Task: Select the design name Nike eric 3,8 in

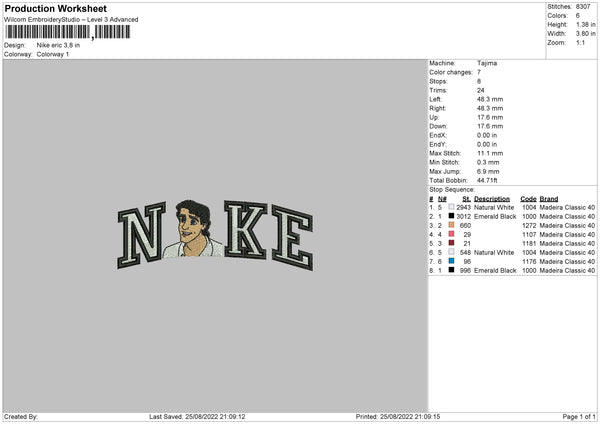Action: click(58, 45)
